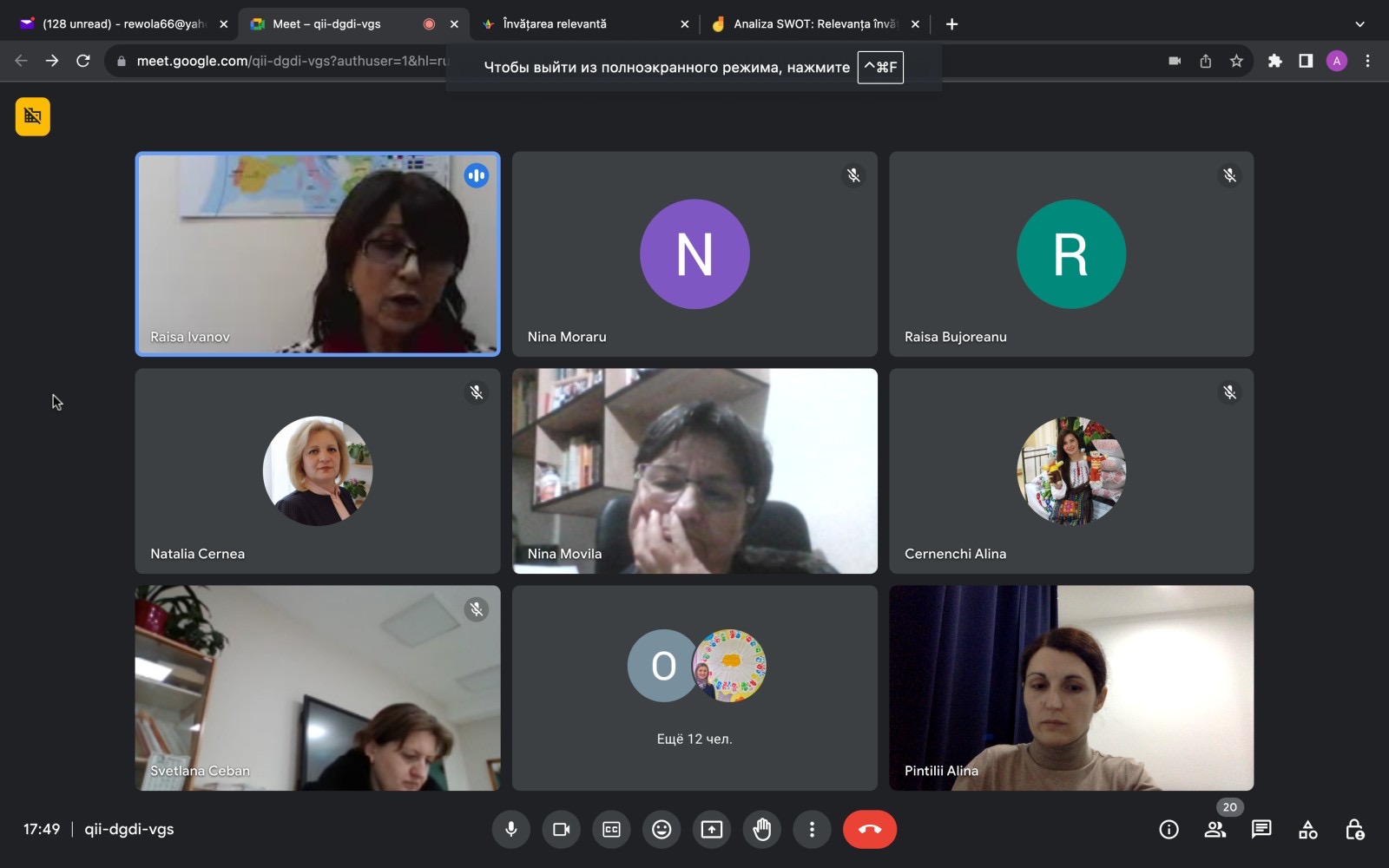Screen dimensions: 1389x868
Task: Raise your hand in the meeting
Action: click(x=762, y=830)
